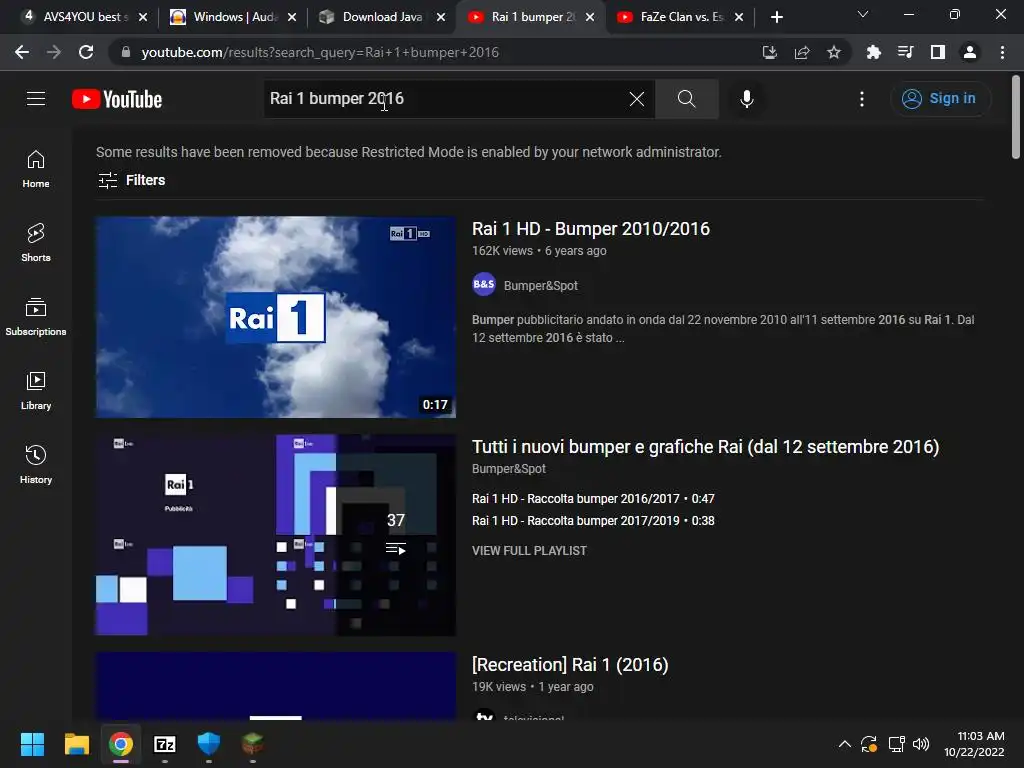Open History in the sidebar
Viewport: 1024px width, 768px height.
pyautogui.click(x=36, y=464)
